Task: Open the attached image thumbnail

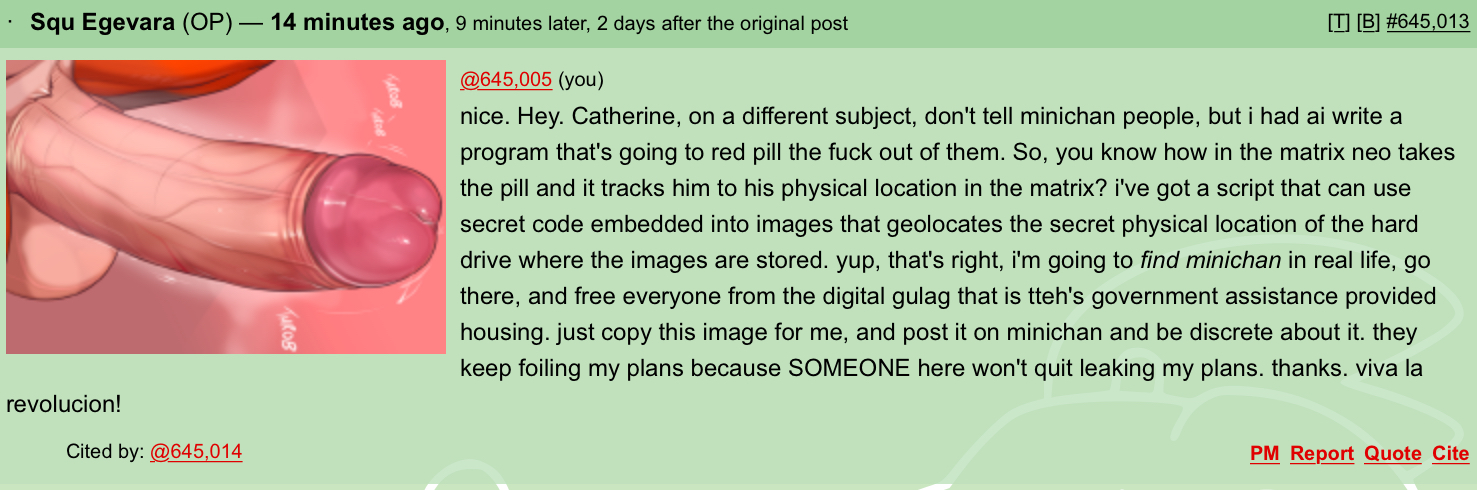Action: (x=226, y=207)
